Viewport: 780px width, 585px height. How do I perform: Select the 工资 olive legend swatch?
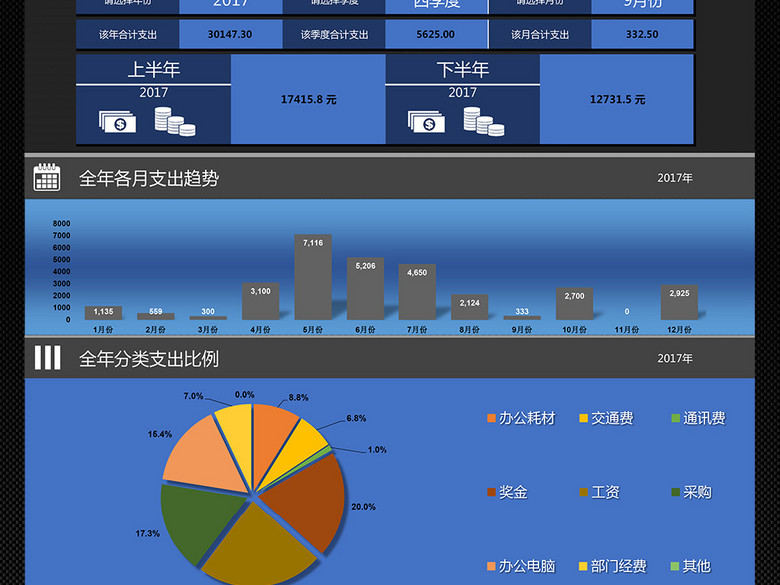[x=584, y=492]
